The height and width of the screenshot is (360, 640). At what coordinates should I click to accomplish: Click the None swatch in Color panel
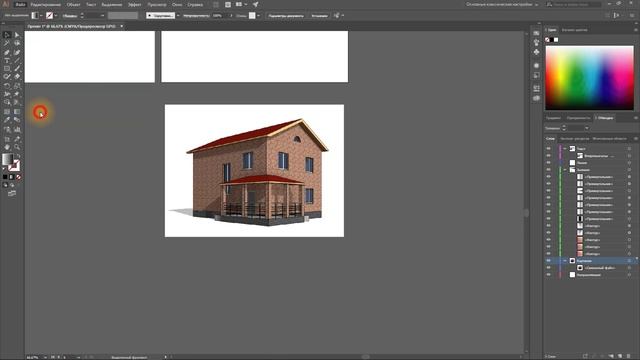[547, 40]
